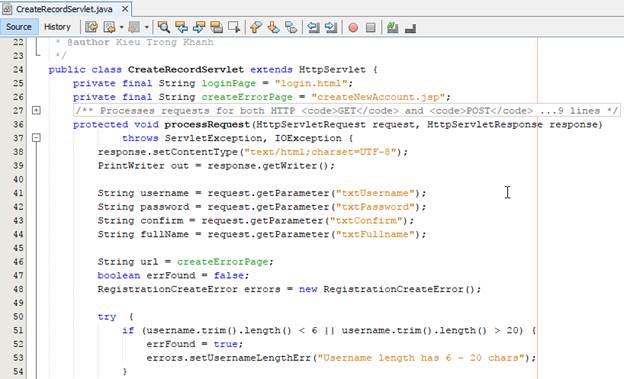The width and height of the screenshot is (624, 379).
Task: Toggle Rectangular Selection mode
Action: pos(234,27)
